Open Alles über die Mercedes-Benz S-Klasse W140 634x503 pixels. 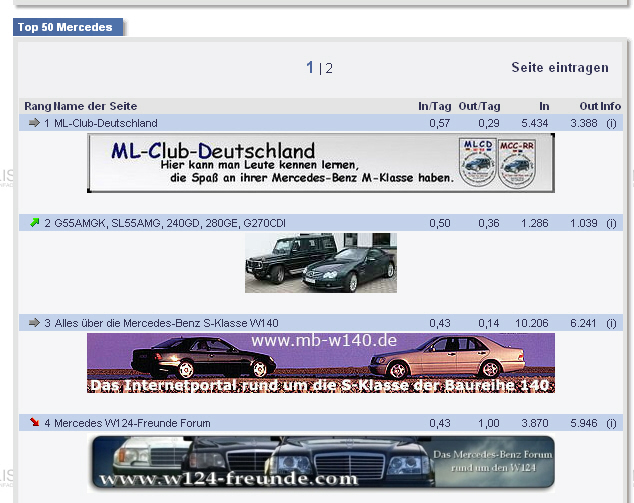click(x=166, y=323)
